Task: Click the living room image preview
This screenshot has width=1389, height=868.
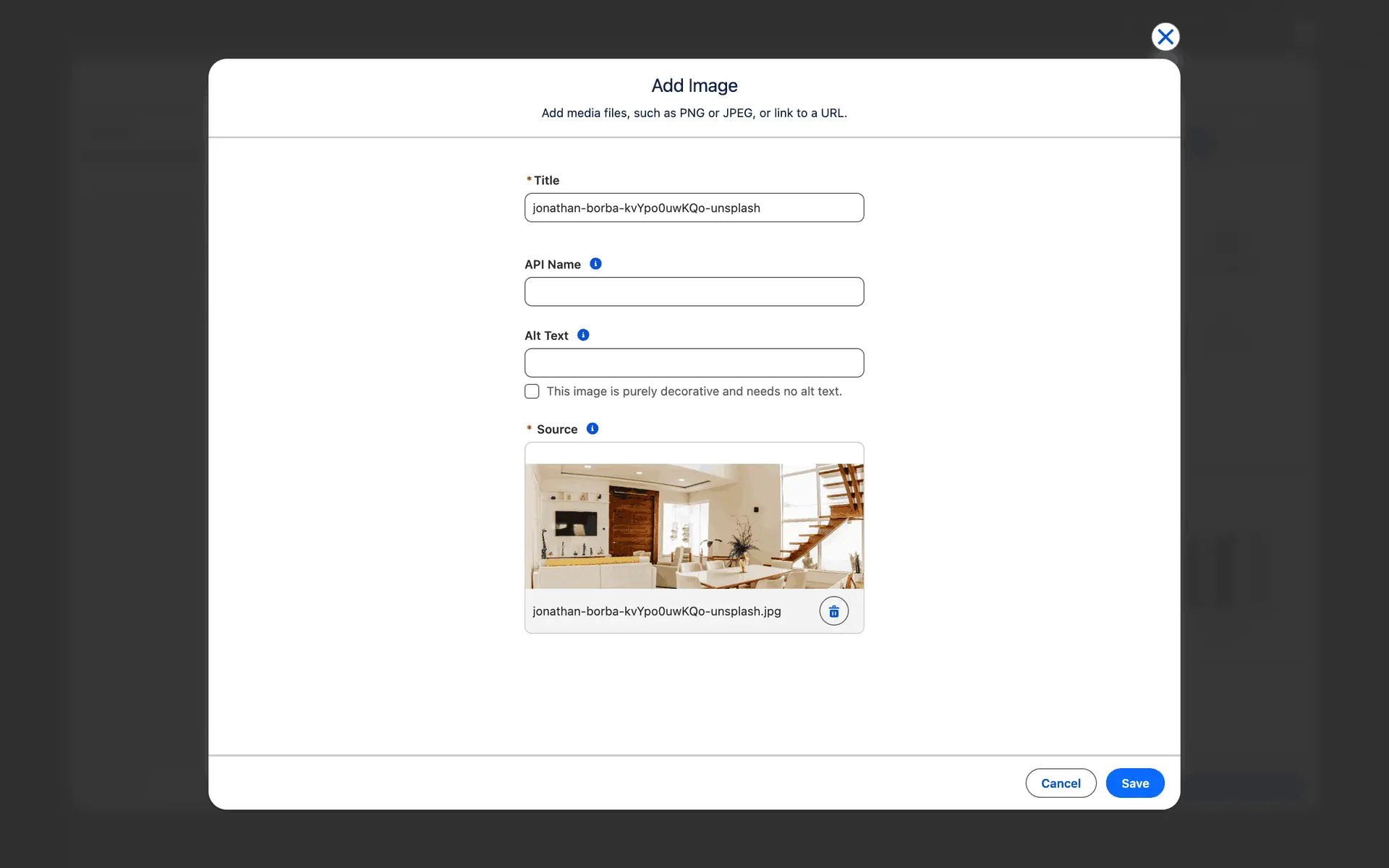Action: 694,526
